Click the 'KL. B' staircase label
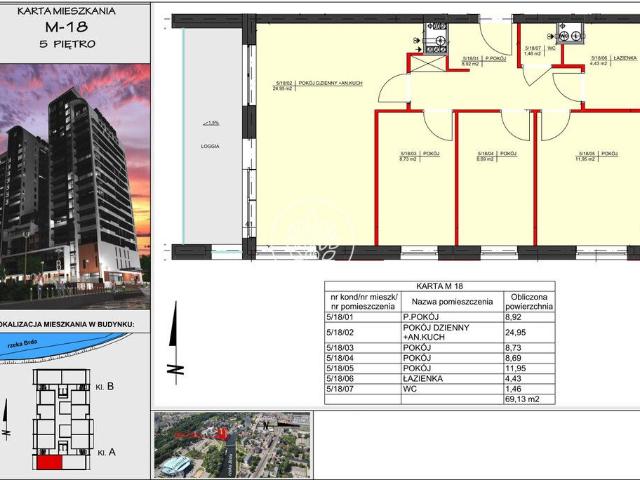The height and width of the screenshot is (480, 640). pyautogui.click(x=104, y=387)
